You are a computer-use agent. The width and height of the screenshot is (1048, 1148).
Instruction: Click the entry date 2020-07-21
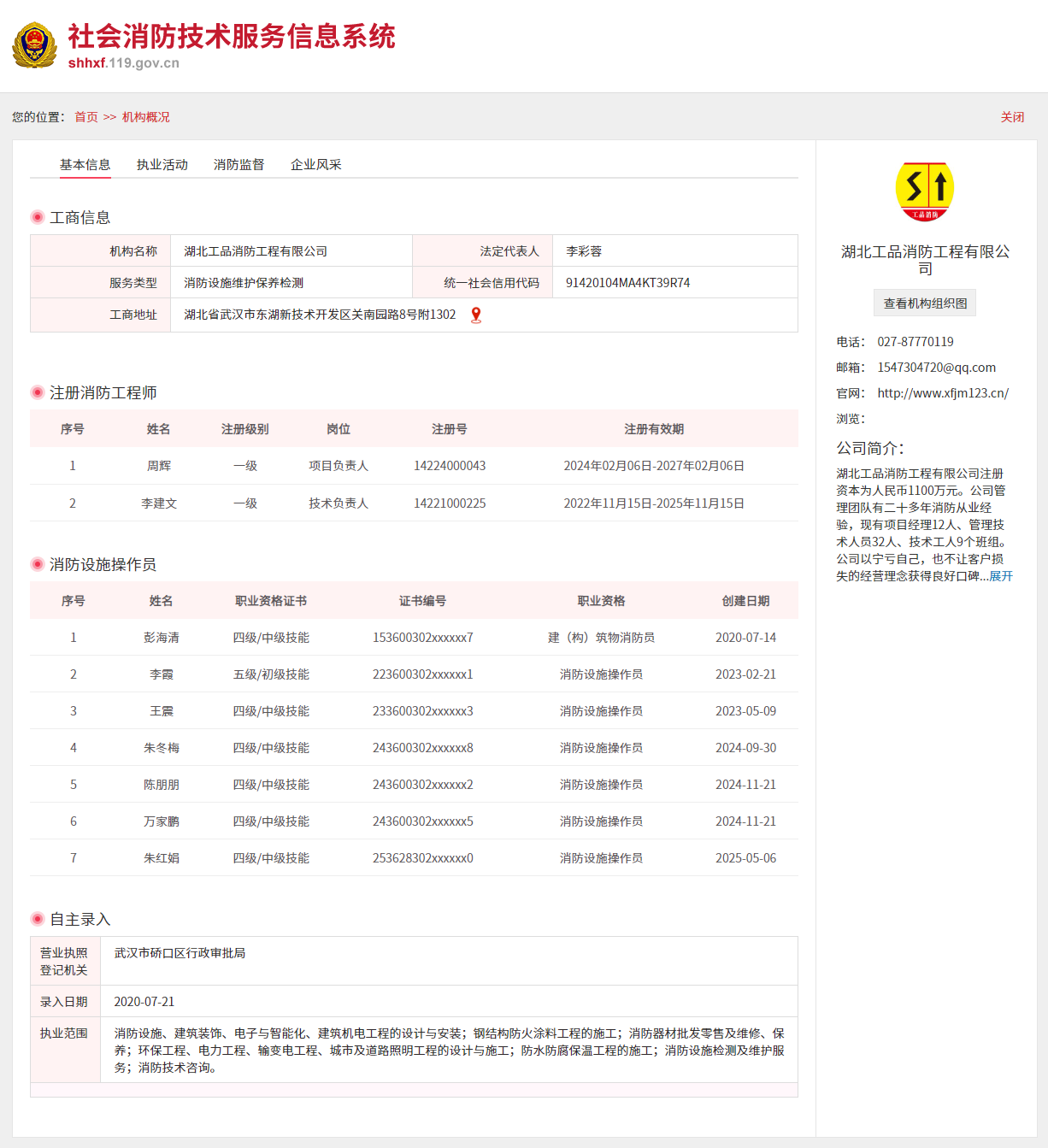(144, 1002)
